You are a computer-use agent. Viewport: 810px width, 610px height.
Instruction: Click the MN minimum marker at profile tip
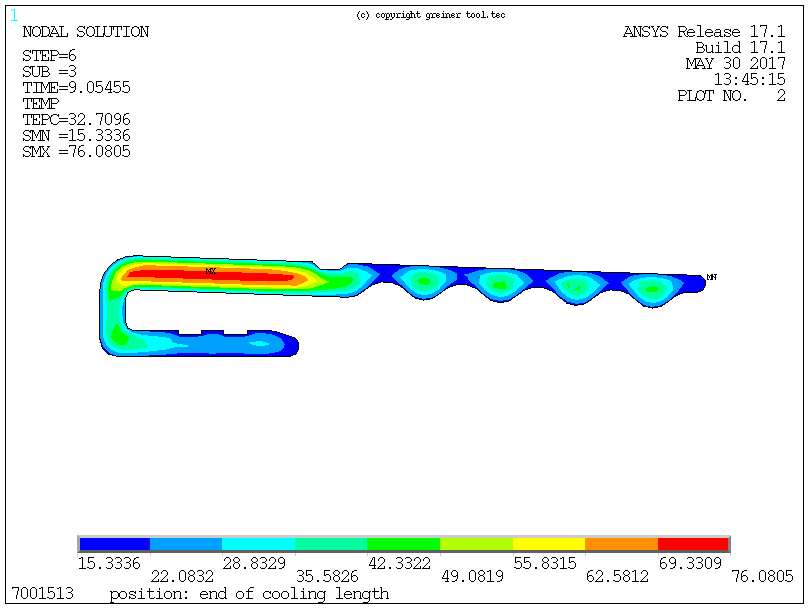coord(711,277)
